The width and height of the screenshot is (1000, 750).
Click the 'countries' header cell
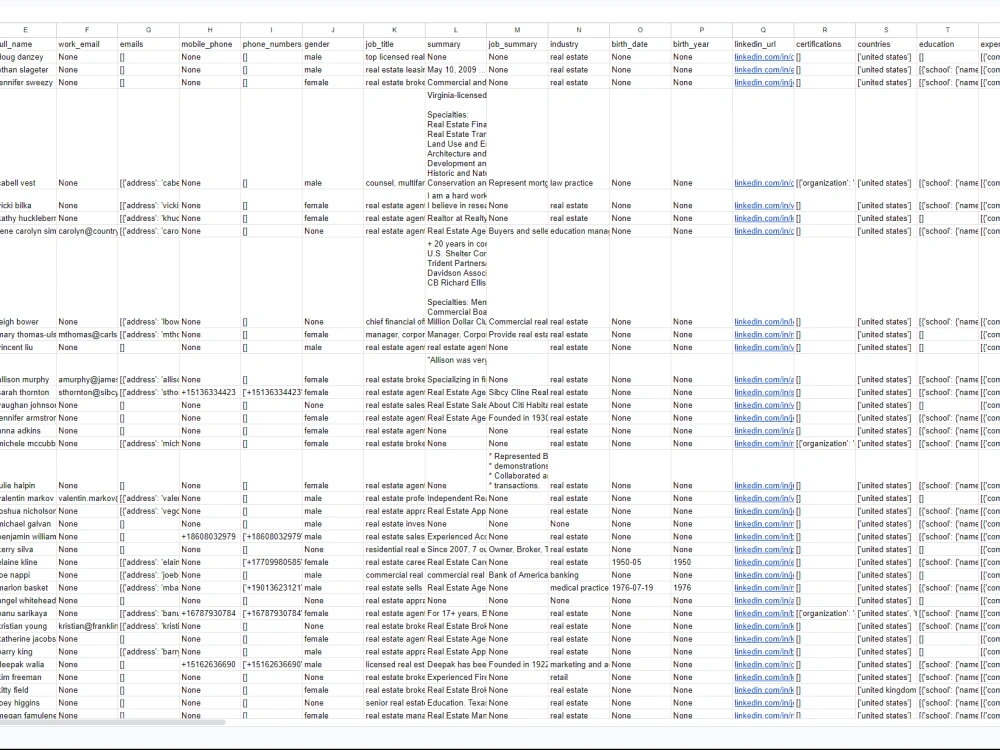pyautogui.click(x=886, y=44)
